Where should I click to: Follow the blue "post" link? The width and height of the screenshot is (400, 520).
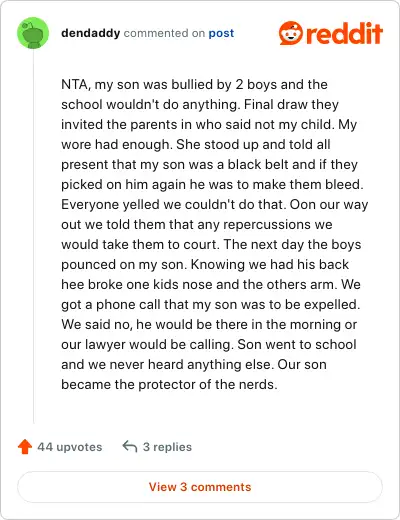pyautogui.click(x=221, y=34)
